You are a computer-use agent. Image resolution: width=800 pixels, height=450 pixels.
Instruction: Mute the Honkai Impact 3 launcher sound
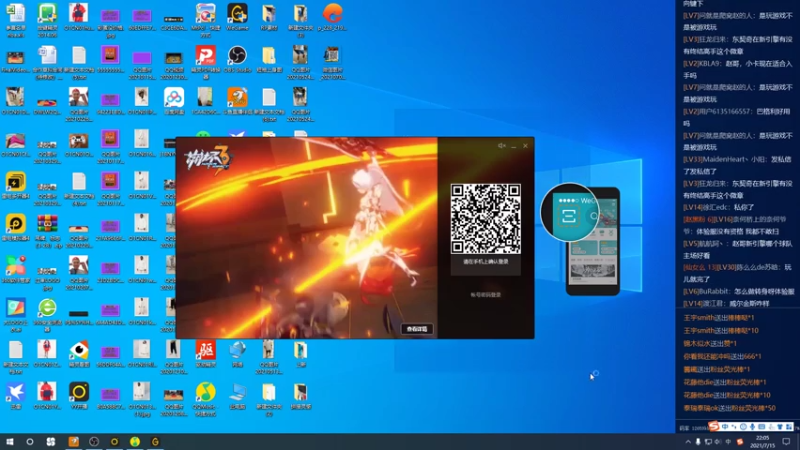[502, 146]
